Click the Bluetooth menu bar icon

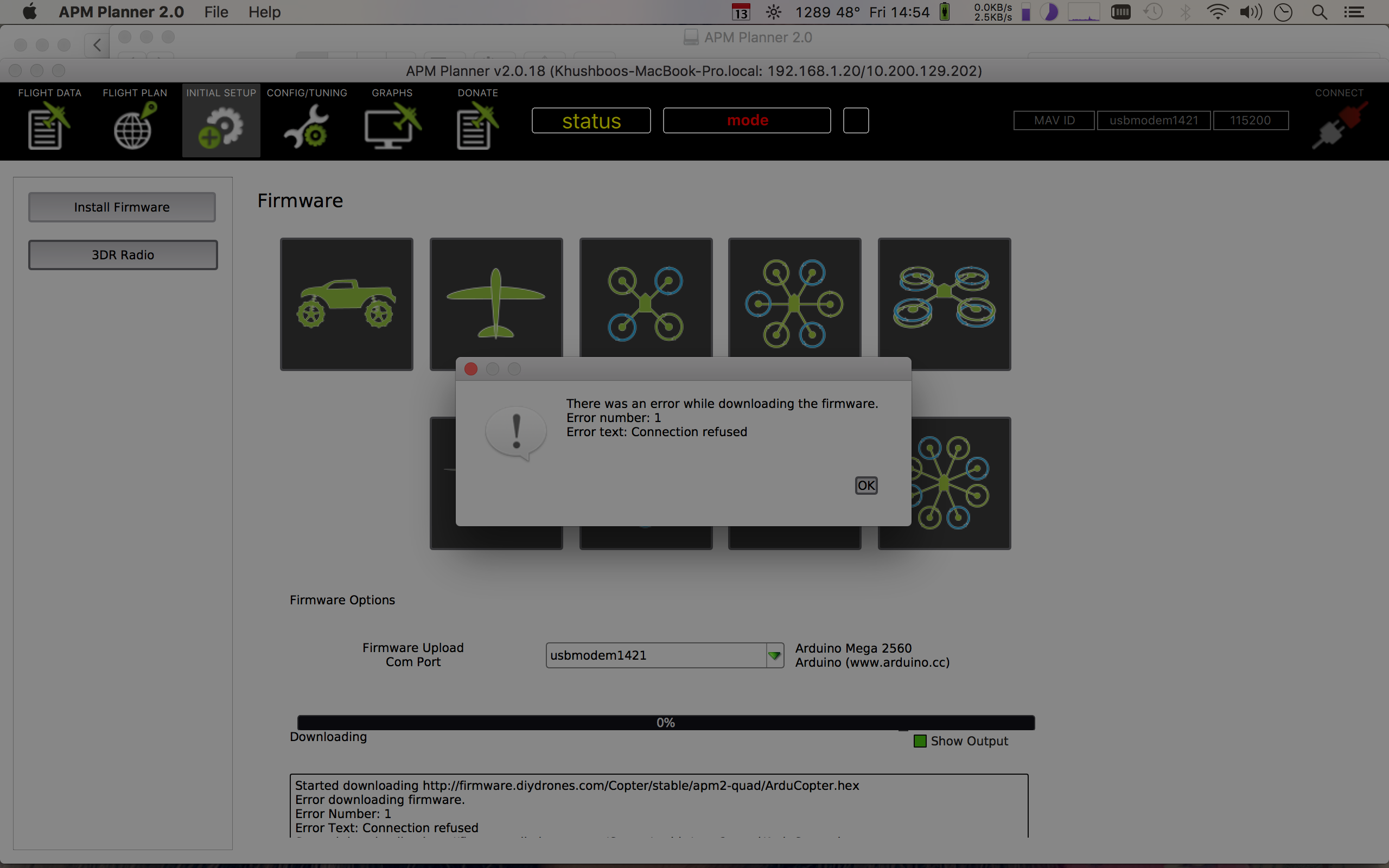click(x=1185, y=12)
